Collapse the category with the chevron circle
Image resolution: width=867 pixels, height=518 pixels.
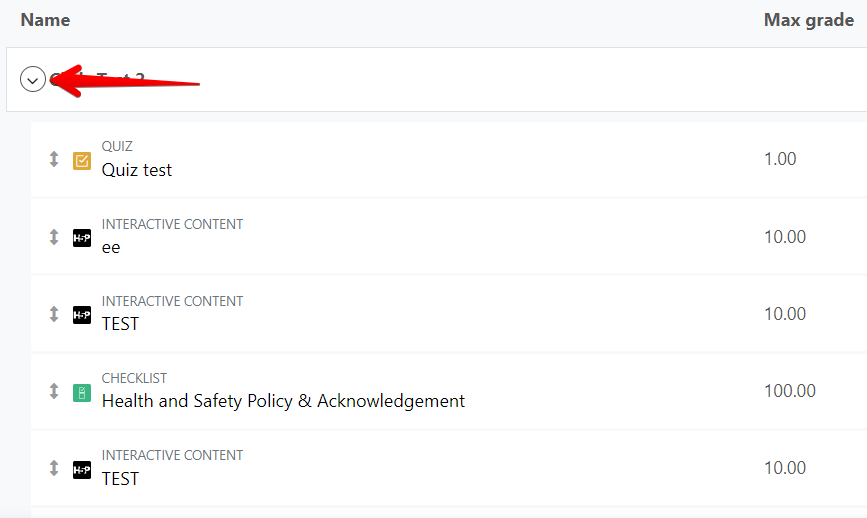[33, 79]
